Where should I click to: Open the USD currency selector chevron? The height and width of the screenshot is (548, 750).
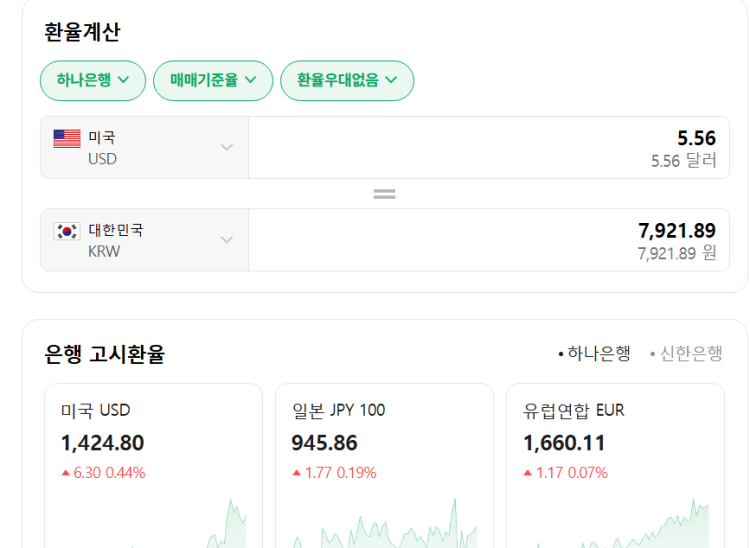(x=227, y=148)
